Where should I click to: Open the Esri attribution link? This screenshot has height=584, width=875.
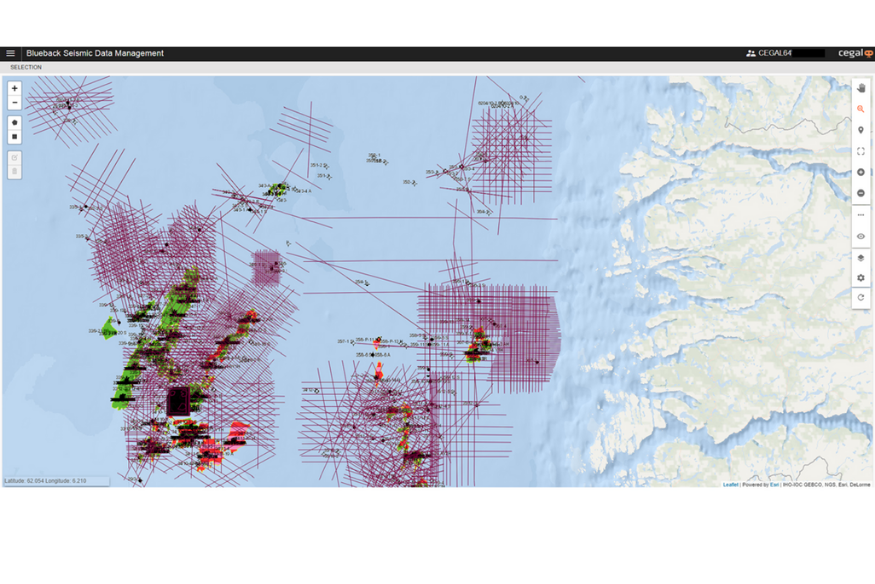[x=775, y=485]
